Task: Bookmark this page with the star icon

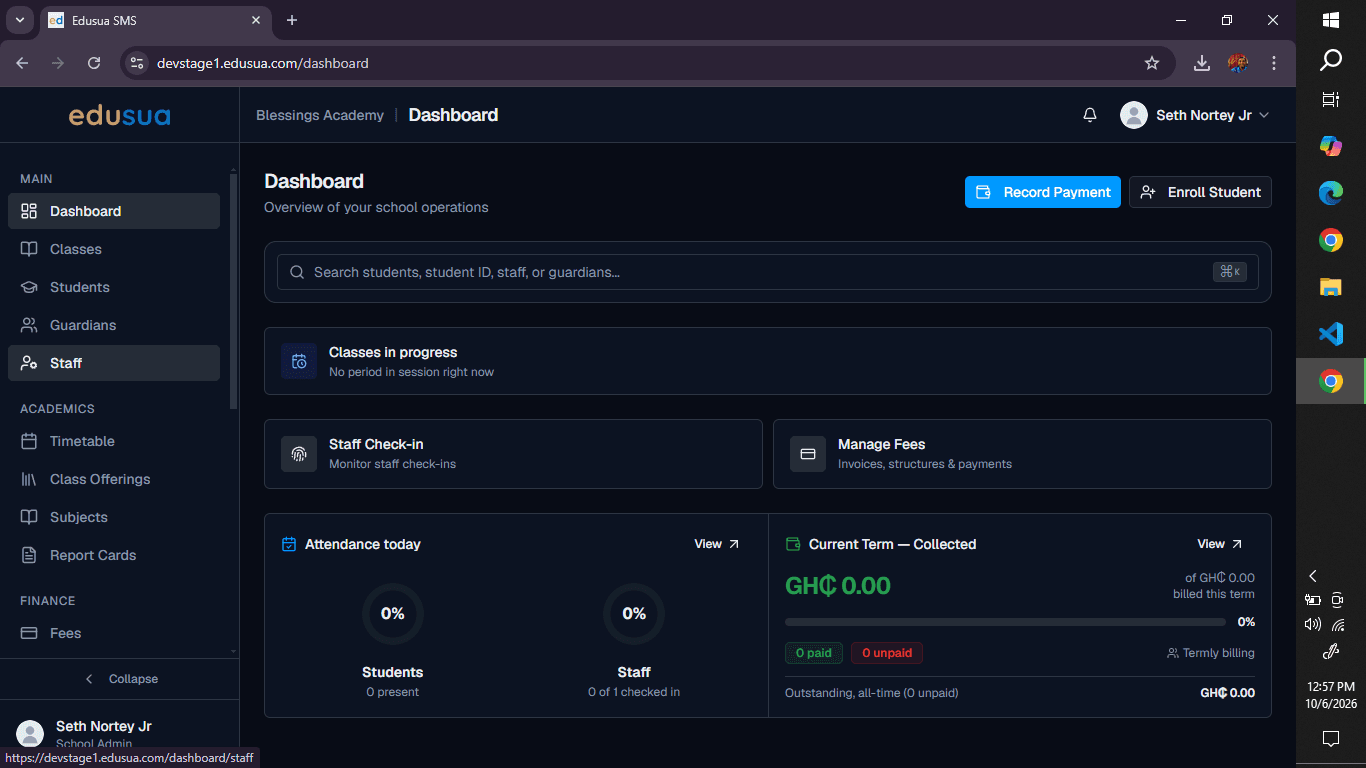Action: [x=1152, y=63]
